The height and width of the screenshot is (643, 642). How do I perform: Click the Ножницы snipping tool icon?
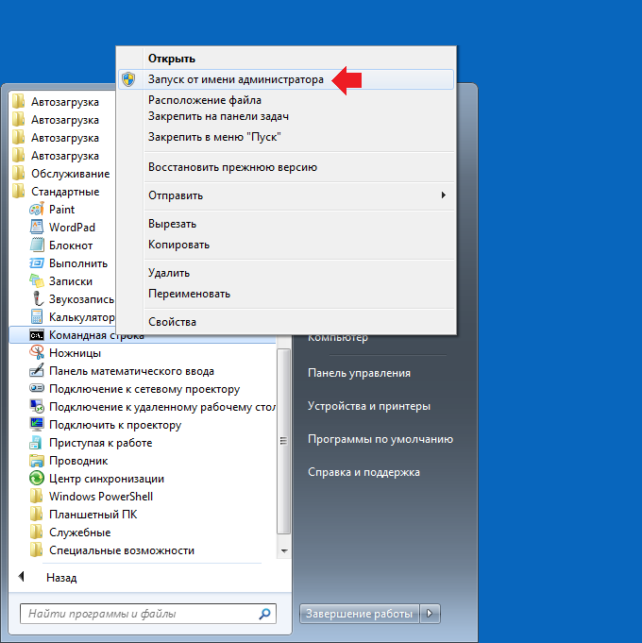36,353
